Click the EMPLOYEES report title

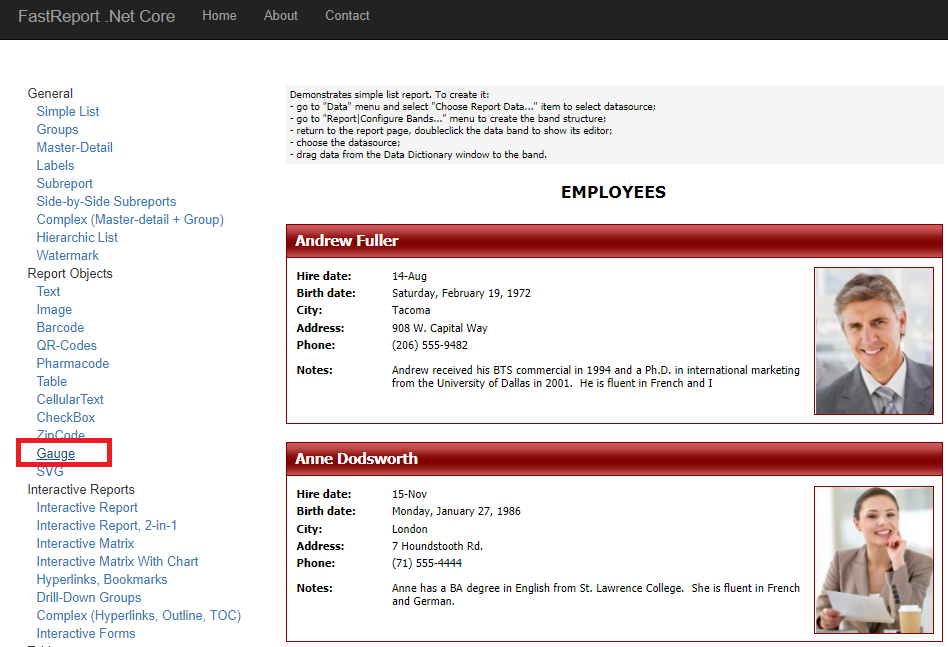click(x=613, y=192)
